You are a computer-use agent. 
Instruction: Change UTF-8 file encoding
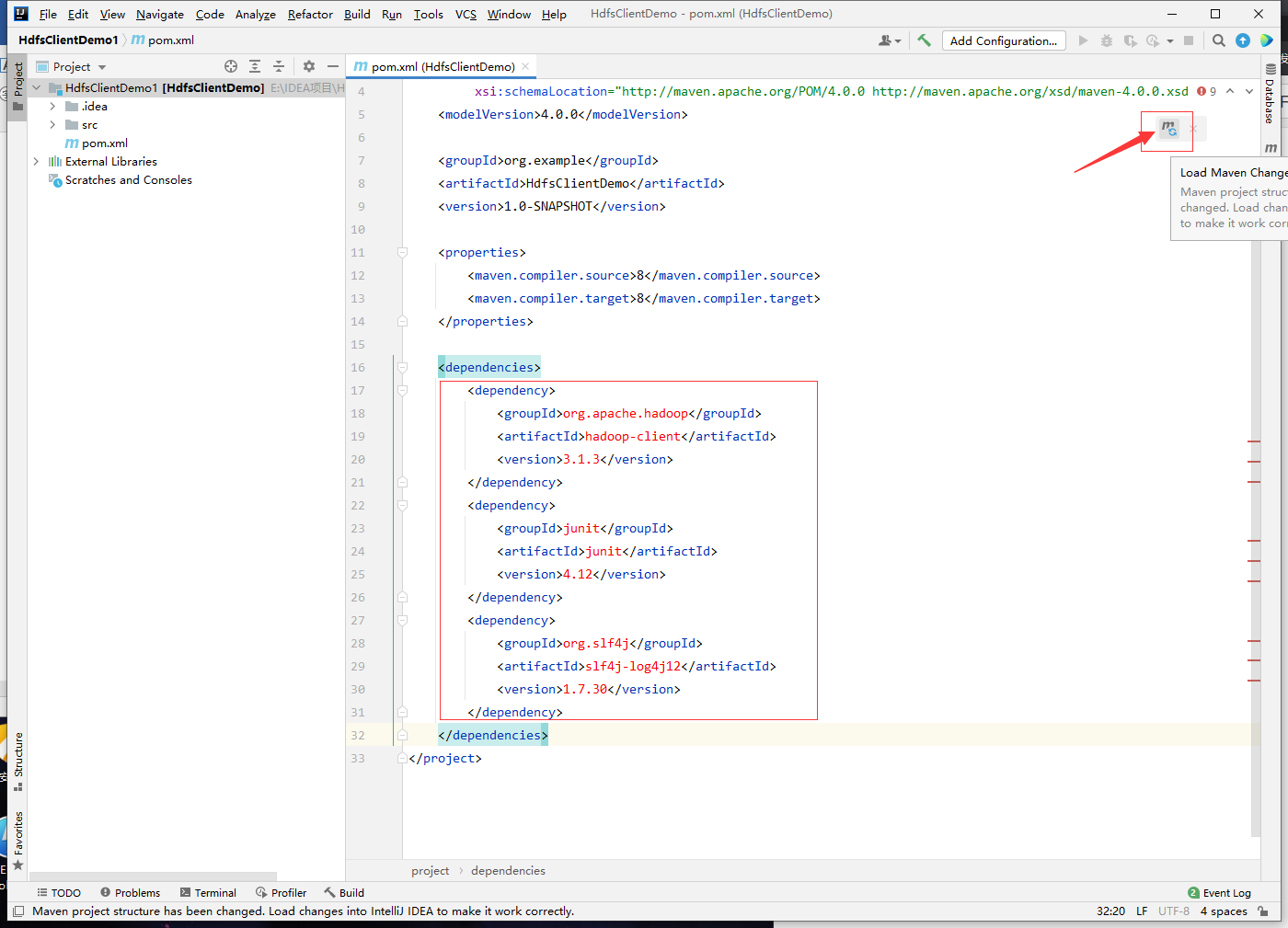[x=1174, y=911]
